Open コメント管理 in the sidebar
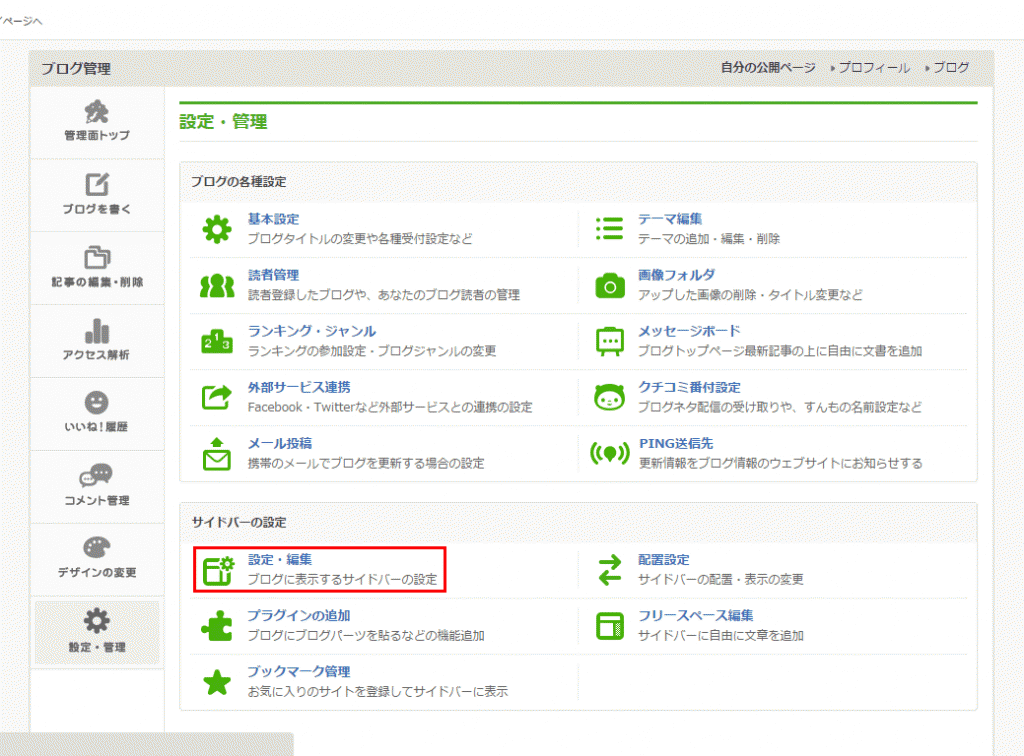Viewport: 1024px width, 756px height. [x=97, y=486]
